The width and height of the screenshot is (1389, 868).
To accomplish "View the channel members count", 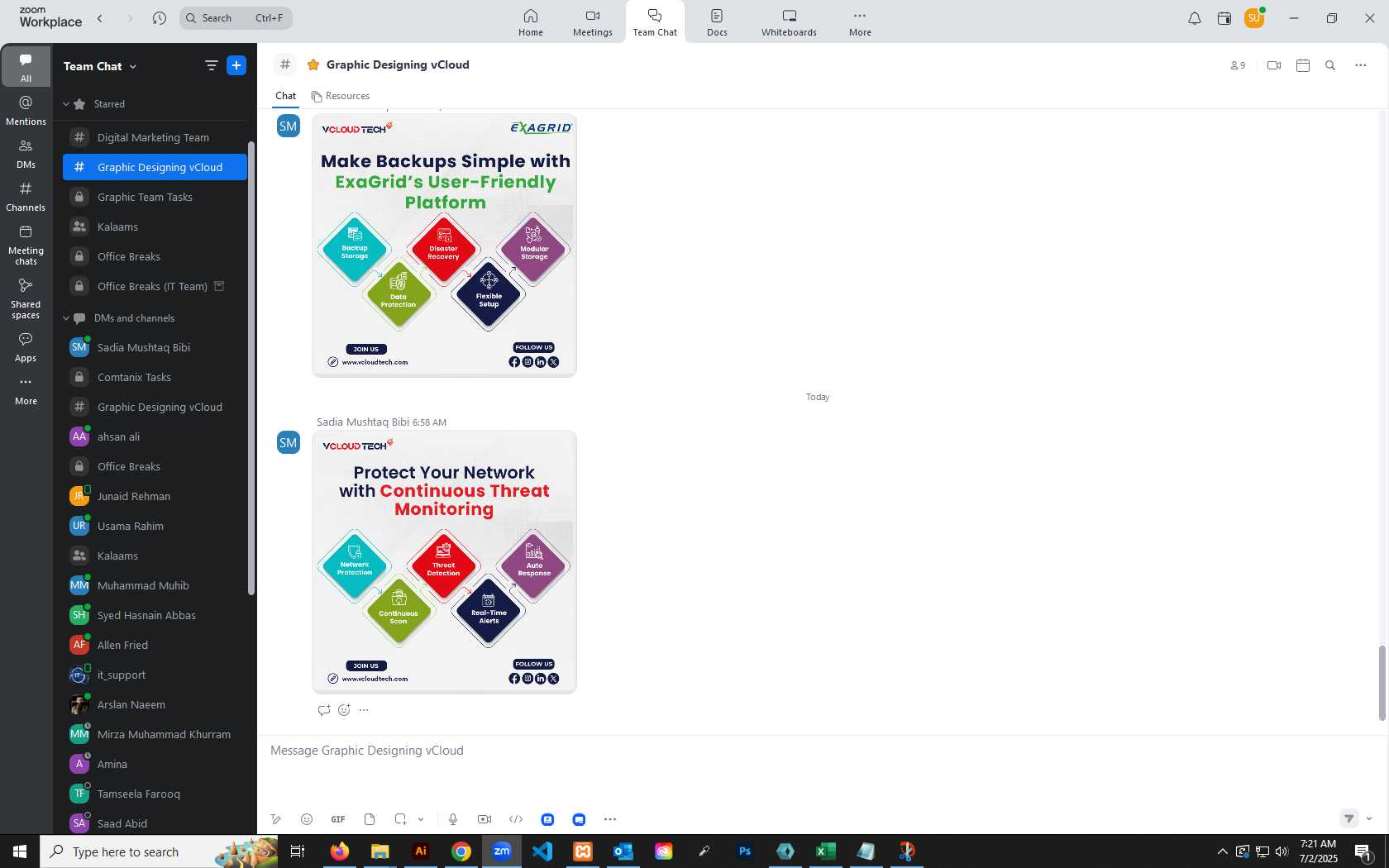I will tap(1238, 65).
